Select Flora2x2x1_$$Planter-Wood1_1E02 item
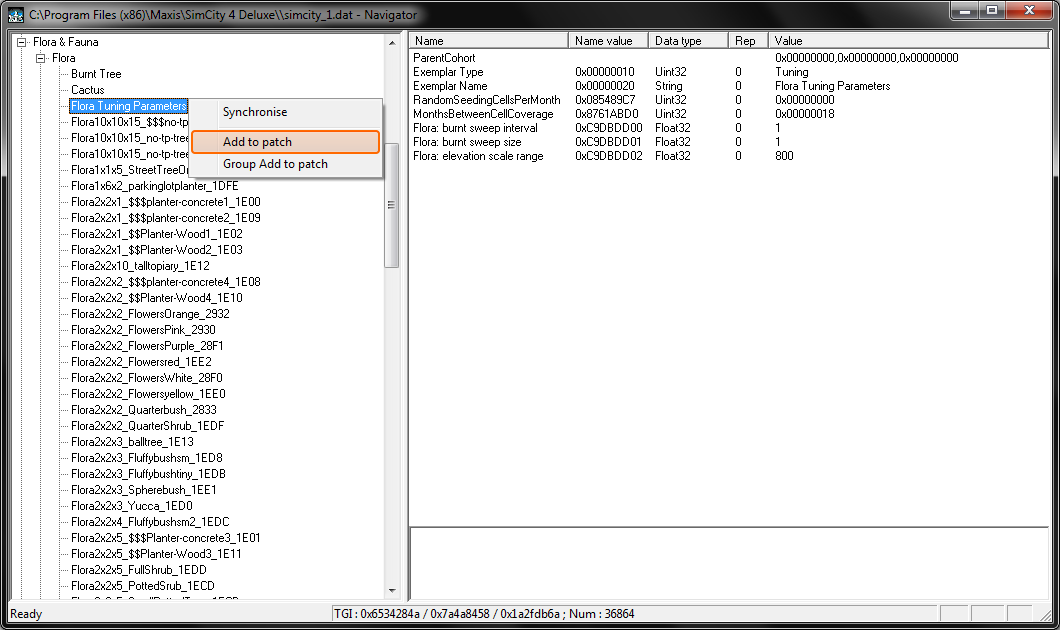1060x630 pixels. point(157,234)
